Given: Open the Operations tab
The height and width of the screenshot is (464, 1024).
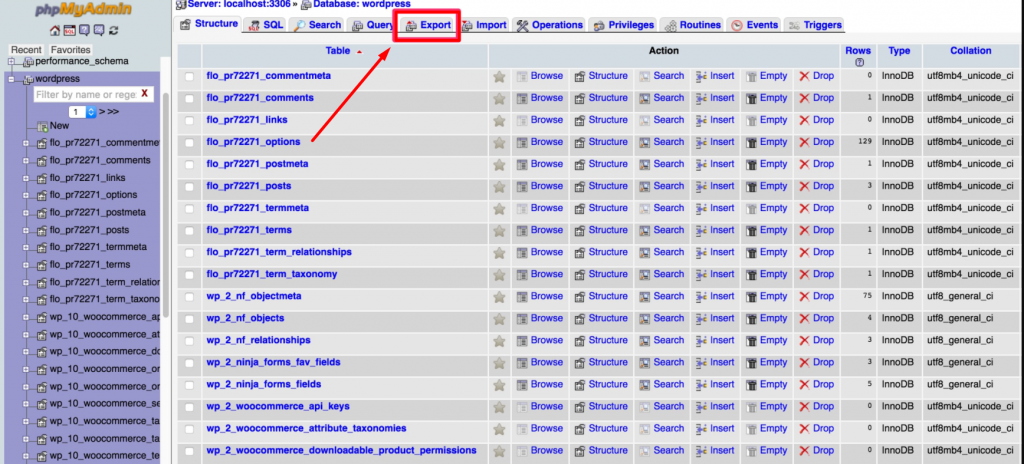Looking at the screenshot, I should [x=549, y=25].
